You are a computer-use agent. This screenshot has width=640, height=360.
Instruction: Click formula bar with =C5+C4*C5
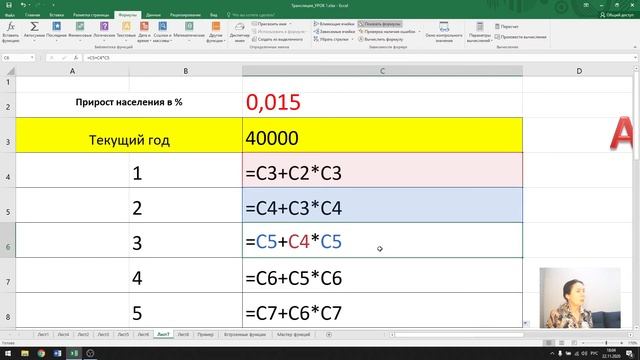359,58
